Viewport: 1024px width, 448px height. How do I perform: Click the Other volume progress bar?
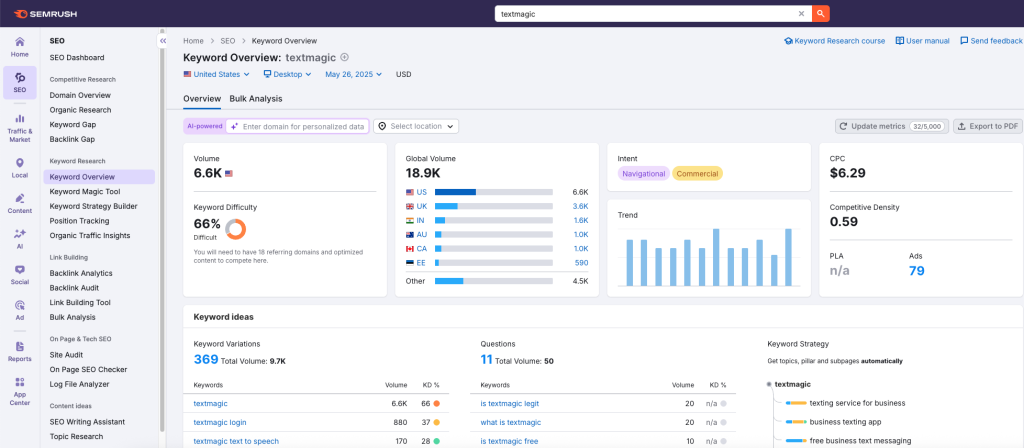(x=494, y=281)
